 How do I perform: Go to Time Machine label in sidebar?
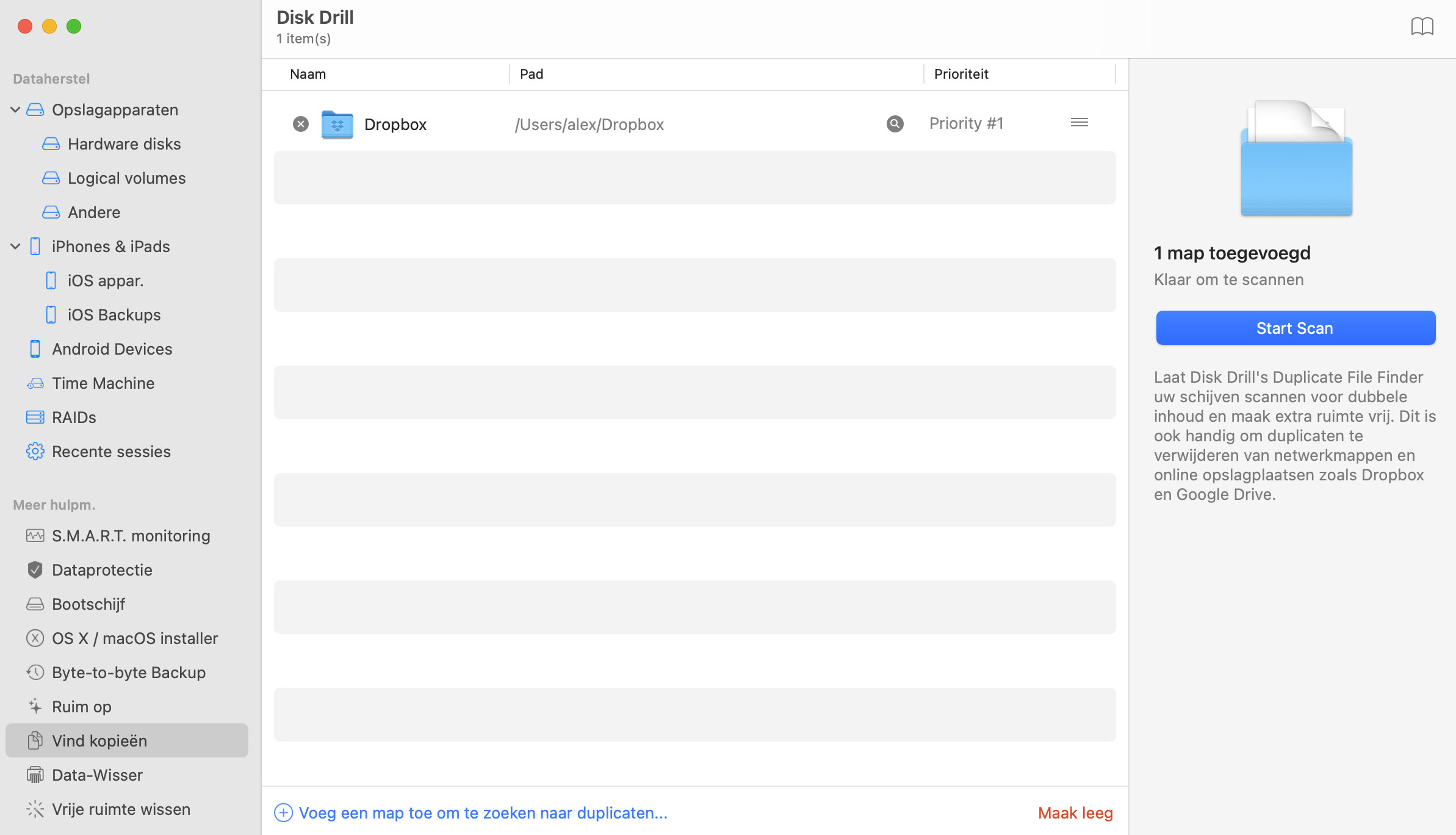tap(103, 383)
